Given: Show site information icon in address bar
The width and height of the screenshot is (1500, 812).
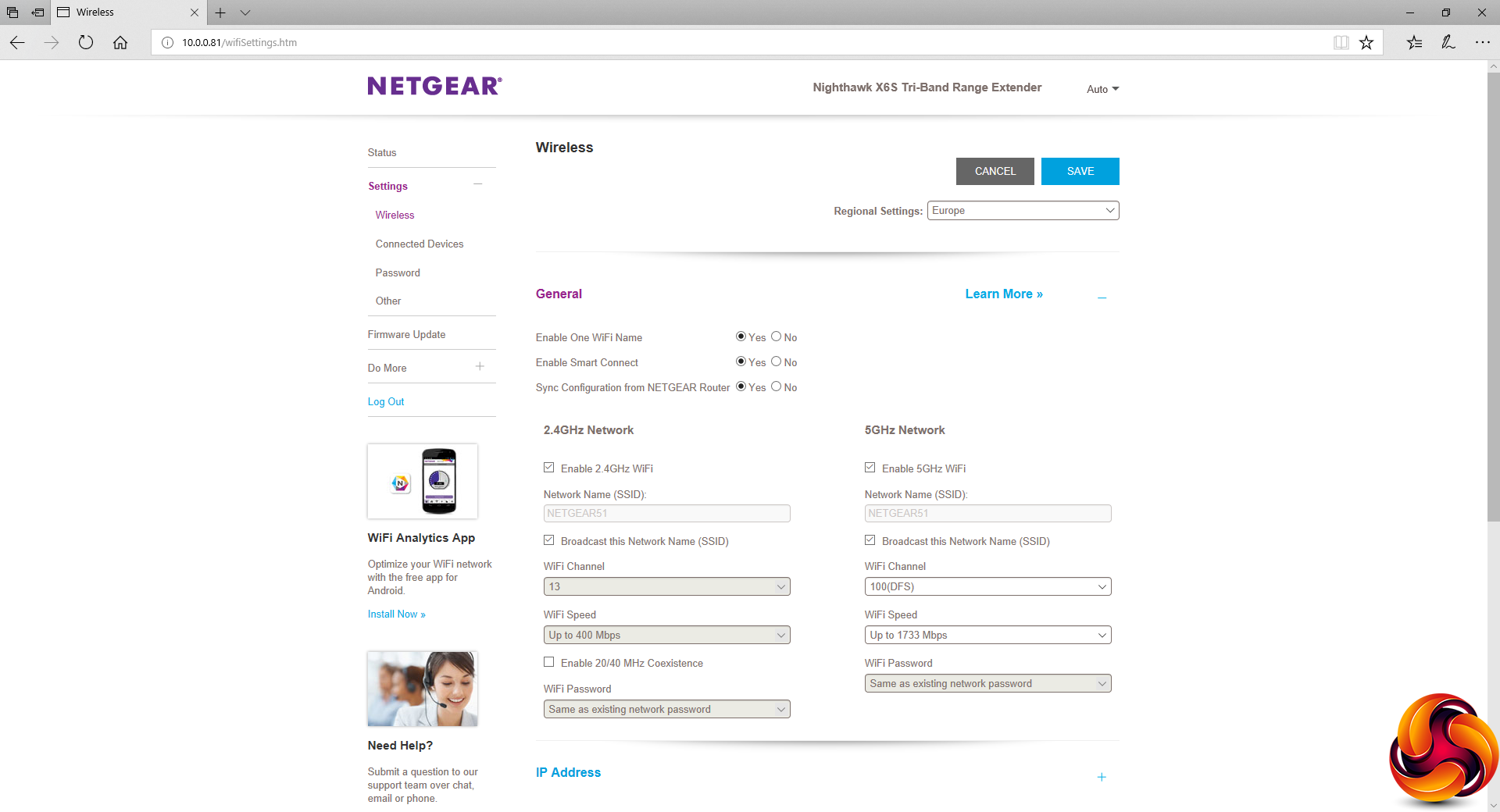Looking at the screenshot, I should tap(167, 43).
